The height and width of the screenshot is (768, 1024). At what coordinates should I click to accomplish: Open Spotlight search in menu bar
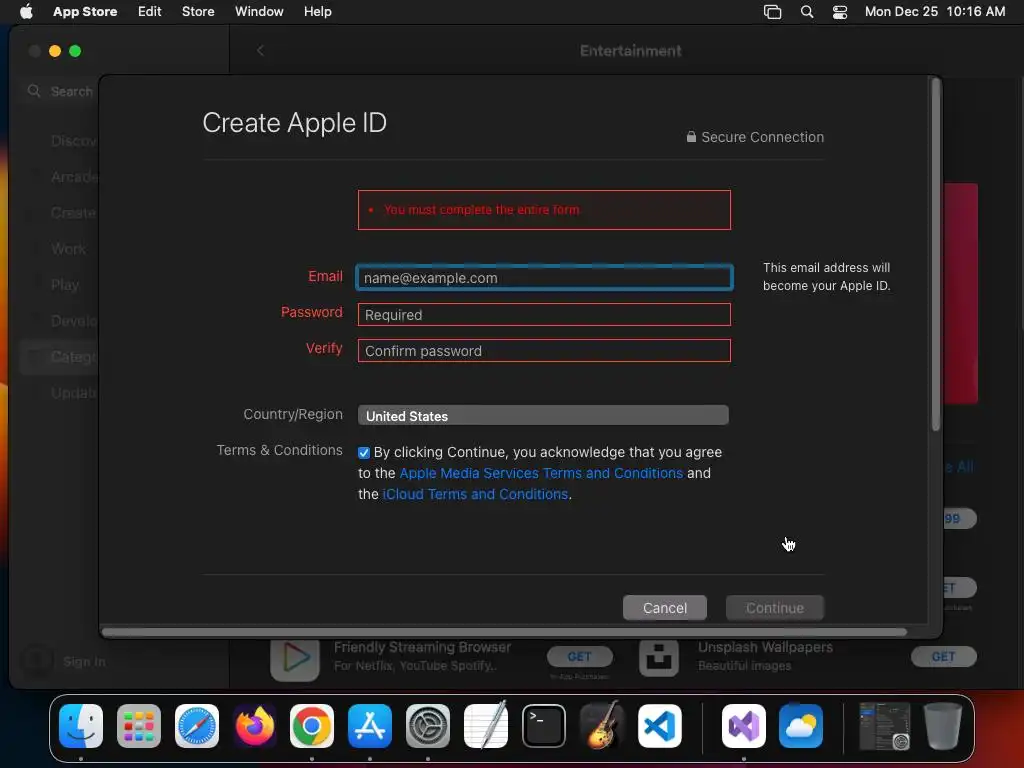(807, 12)
